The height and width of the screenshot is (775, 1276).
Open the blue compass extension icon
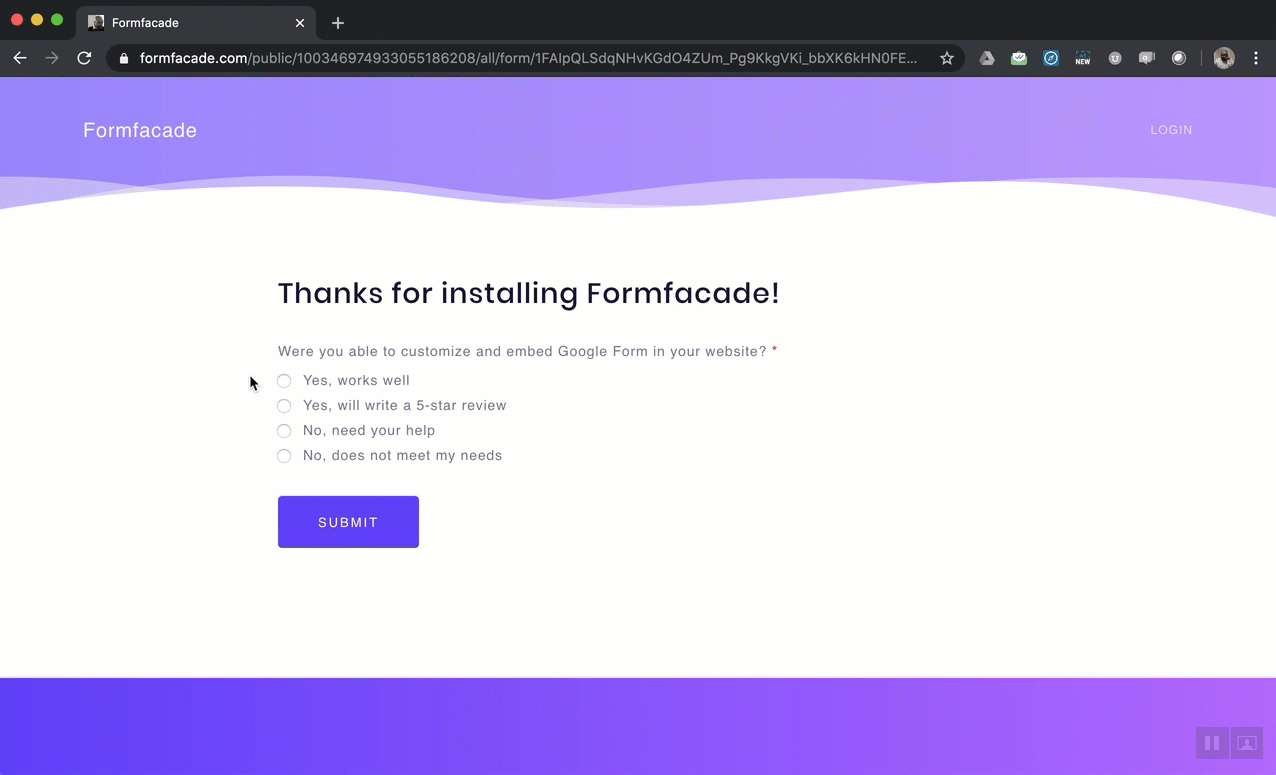pos(1050,58)
